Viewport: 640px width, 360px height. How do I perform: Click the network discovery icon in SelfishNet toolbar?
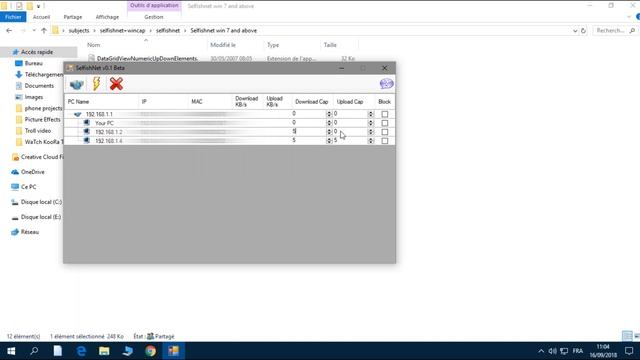pos(77,84)
